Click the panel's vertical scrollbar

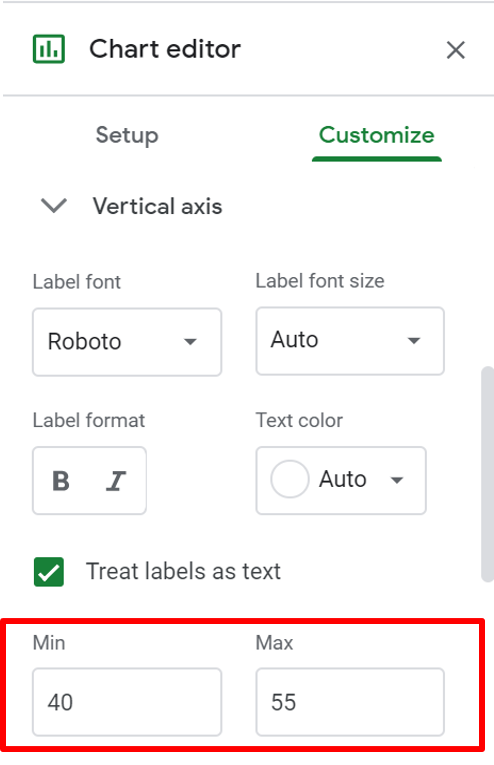[487, 474]
